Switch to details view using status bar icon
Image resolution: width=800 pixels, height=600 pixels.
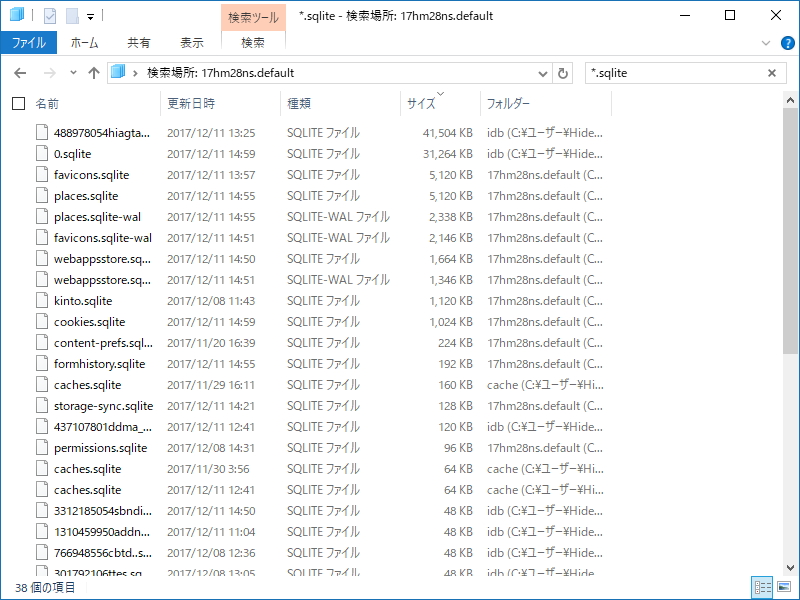762,588
